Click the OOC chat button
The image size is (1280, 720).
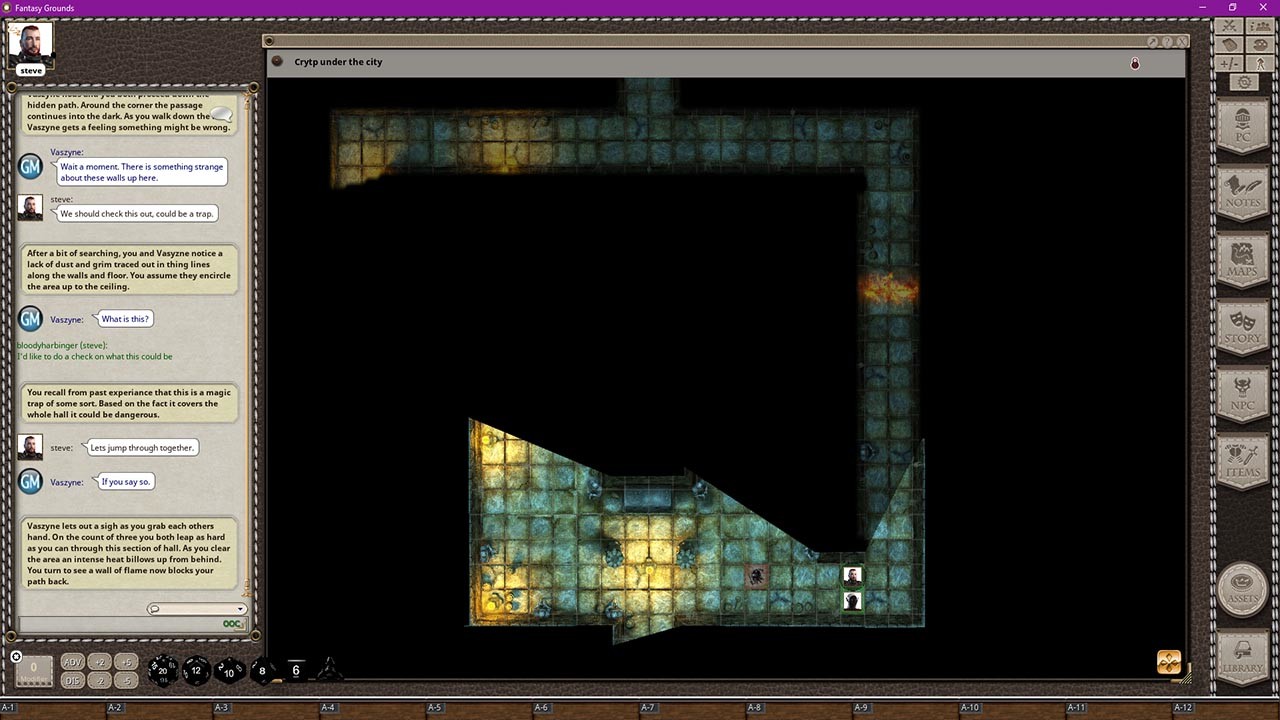231,623
